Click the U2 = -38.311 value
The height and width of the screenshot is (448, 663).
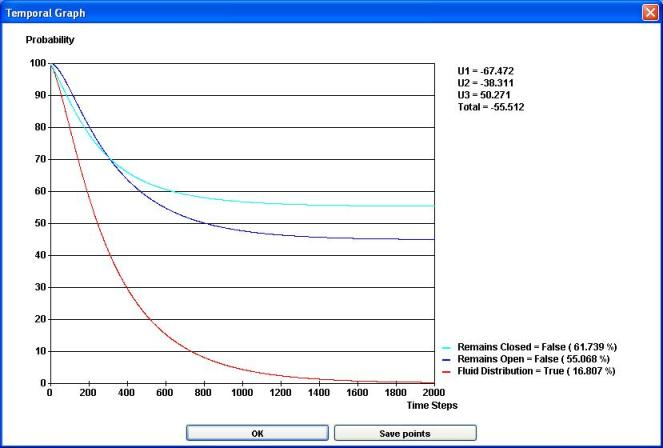click(x=485, y=81)
